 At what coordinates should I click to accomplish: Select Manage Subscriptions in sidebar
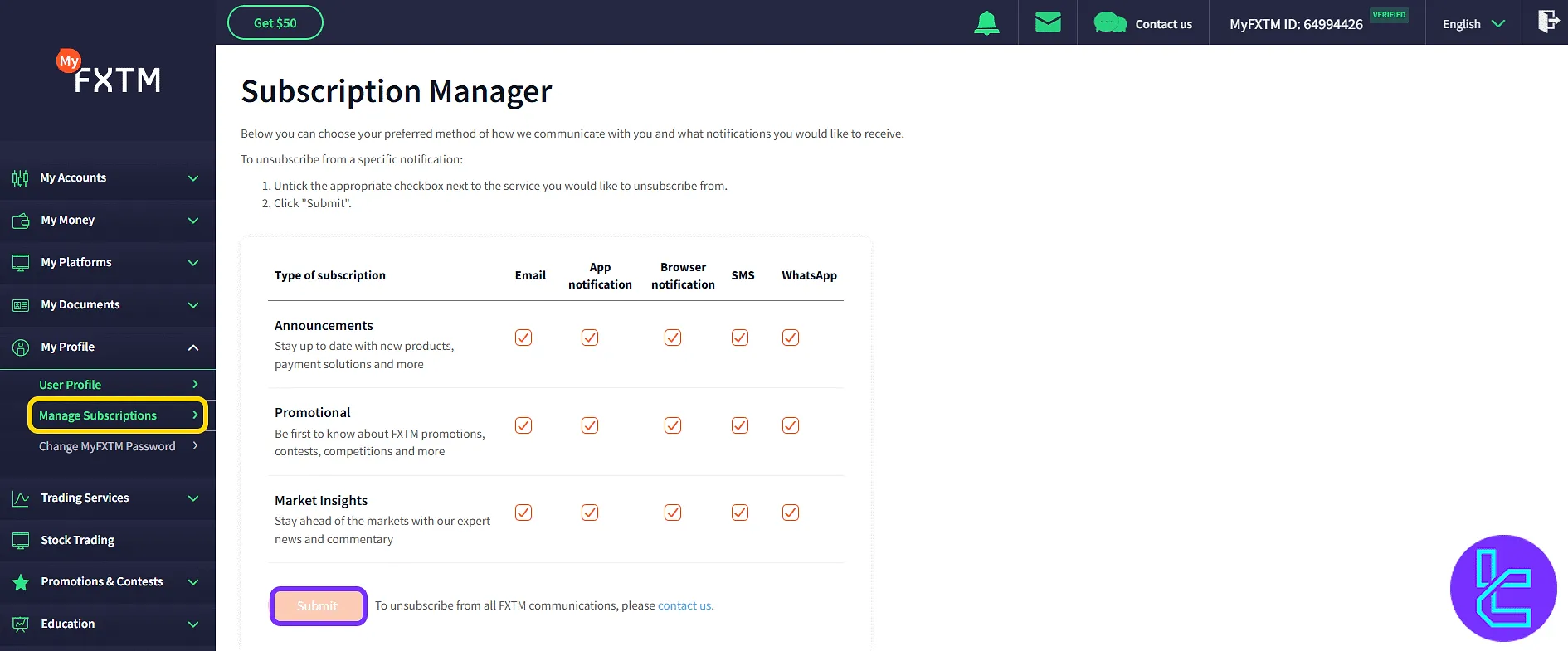pyautogui.click(x=98, y=415)
